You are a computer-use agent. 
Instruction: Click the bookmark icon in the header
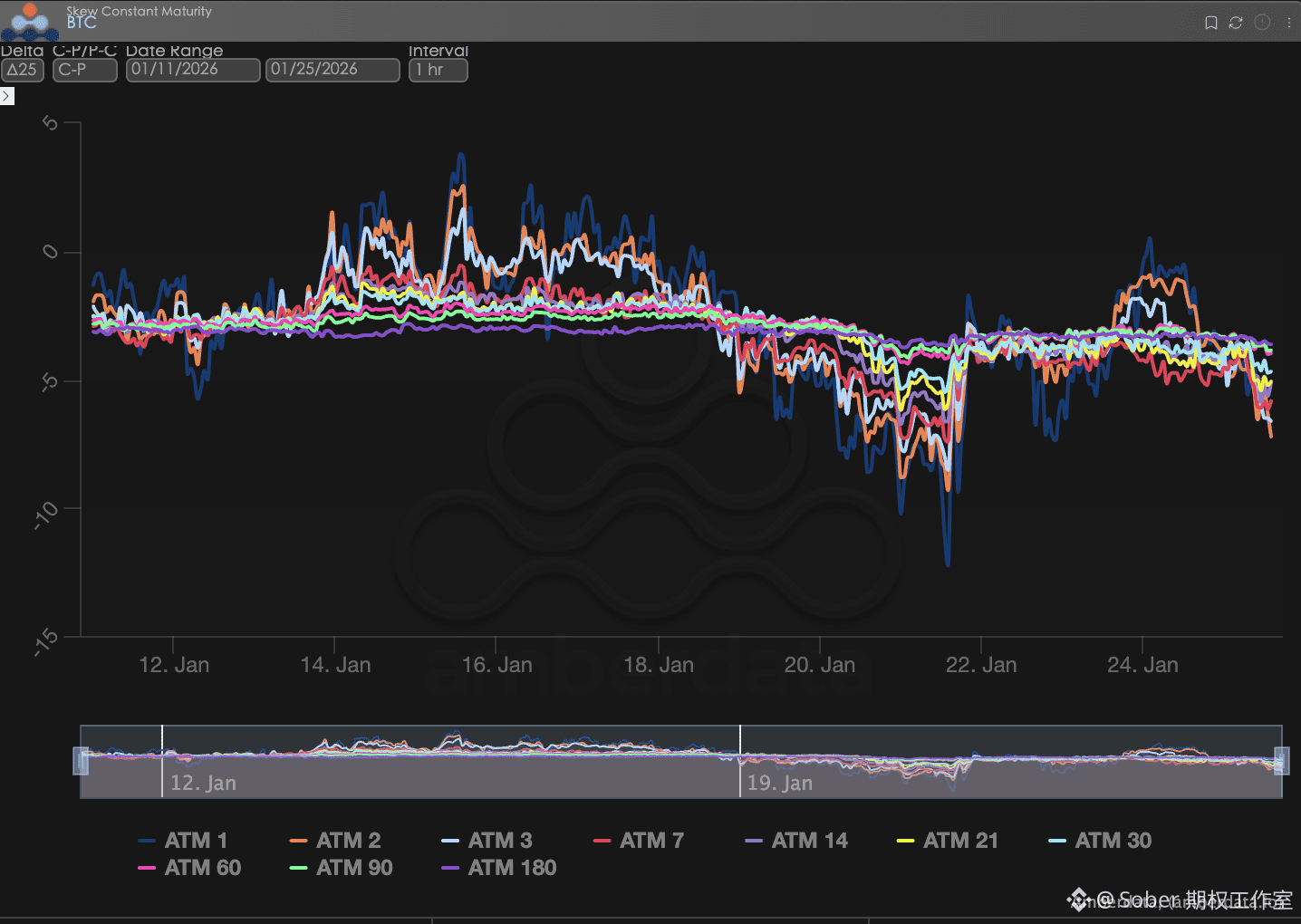pyautogui.click(x=1210, y=23)
